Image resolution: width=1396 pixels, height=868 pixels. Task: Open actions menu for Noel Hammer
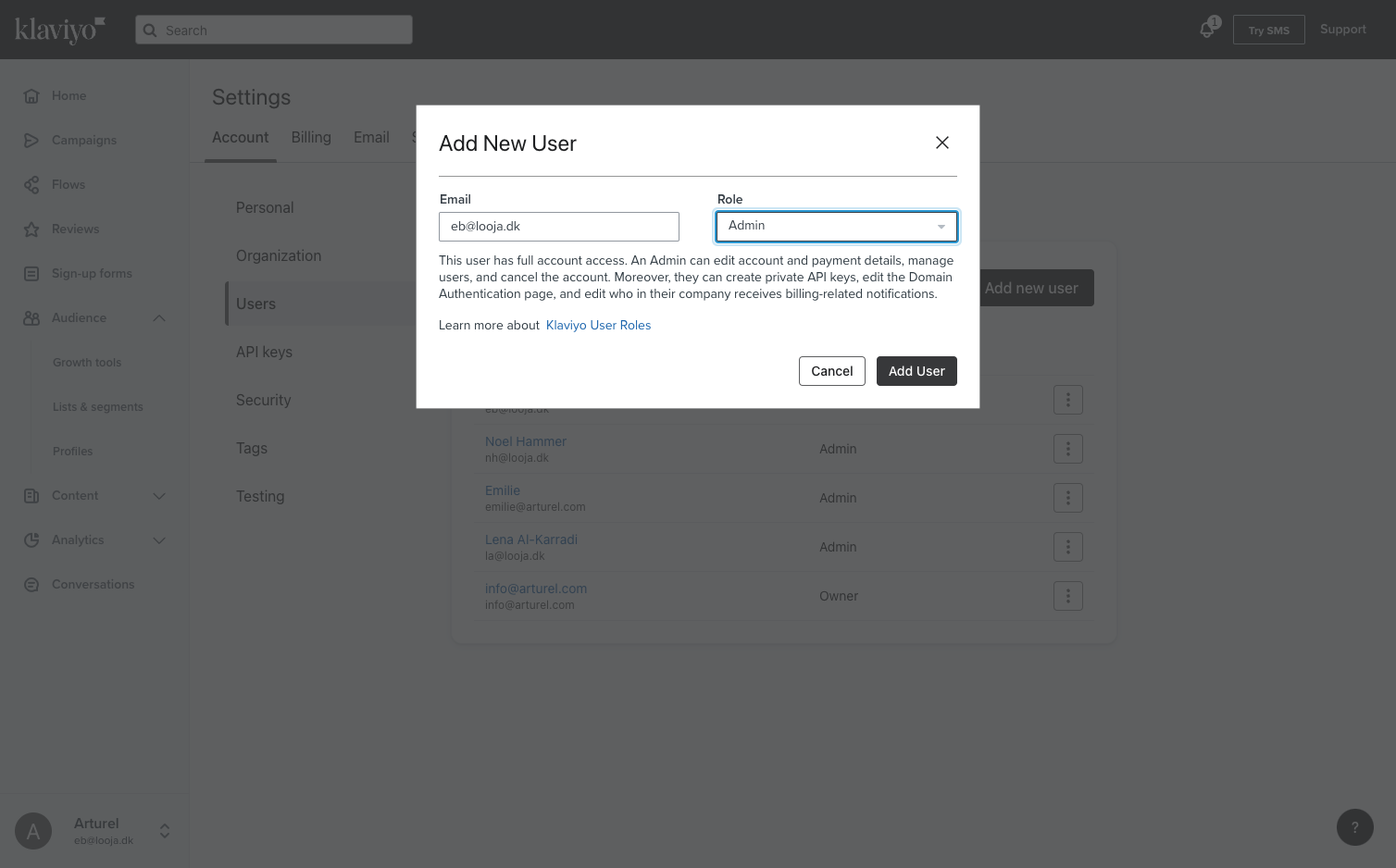1068,449
